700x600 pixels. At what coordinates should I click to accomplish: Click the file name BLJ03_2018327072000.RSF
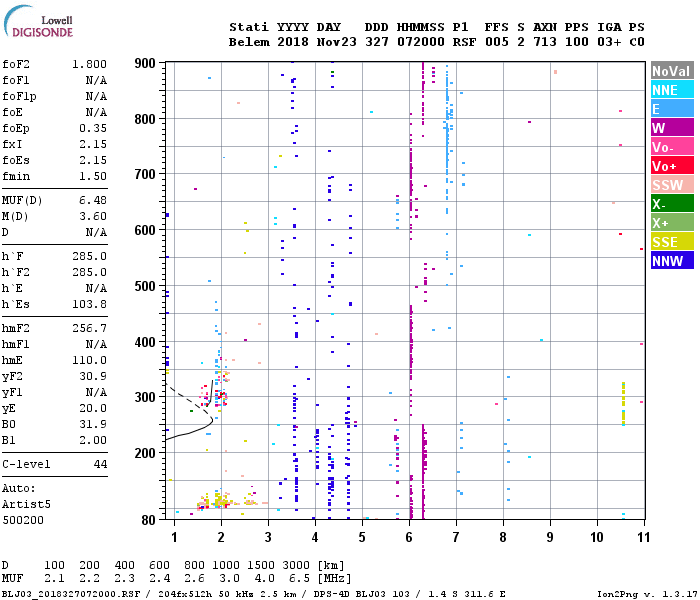[71, 594]
